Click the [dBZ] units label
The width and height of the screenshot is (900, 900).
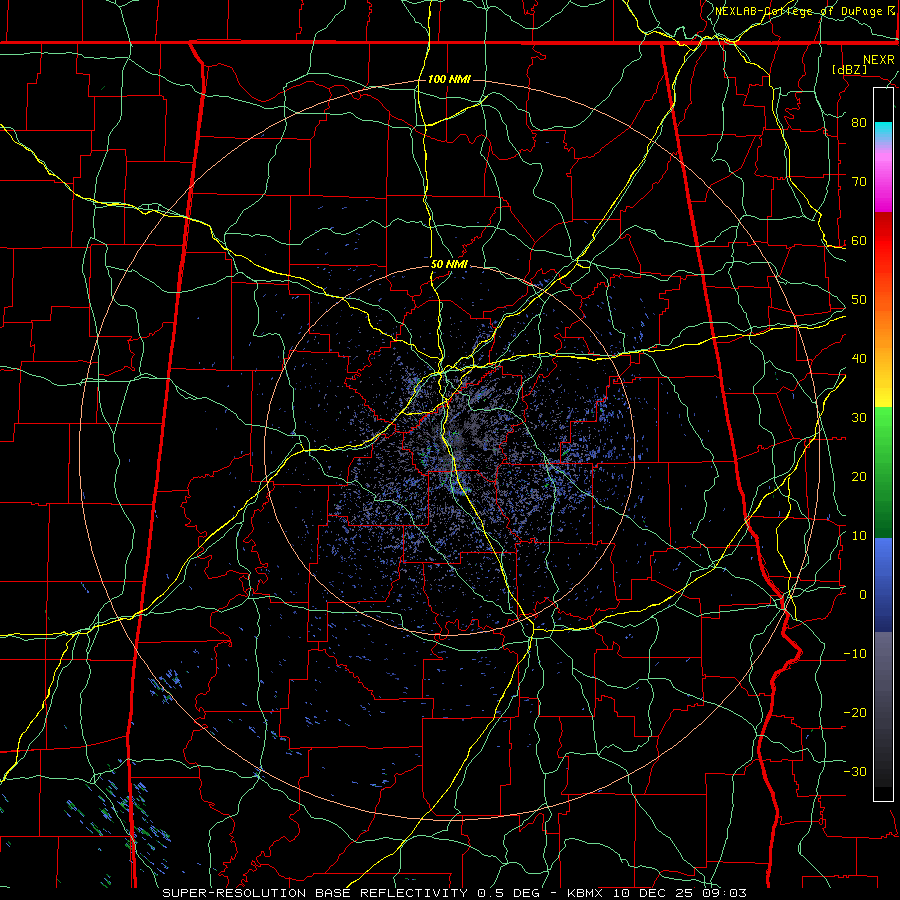click(849, 69)
